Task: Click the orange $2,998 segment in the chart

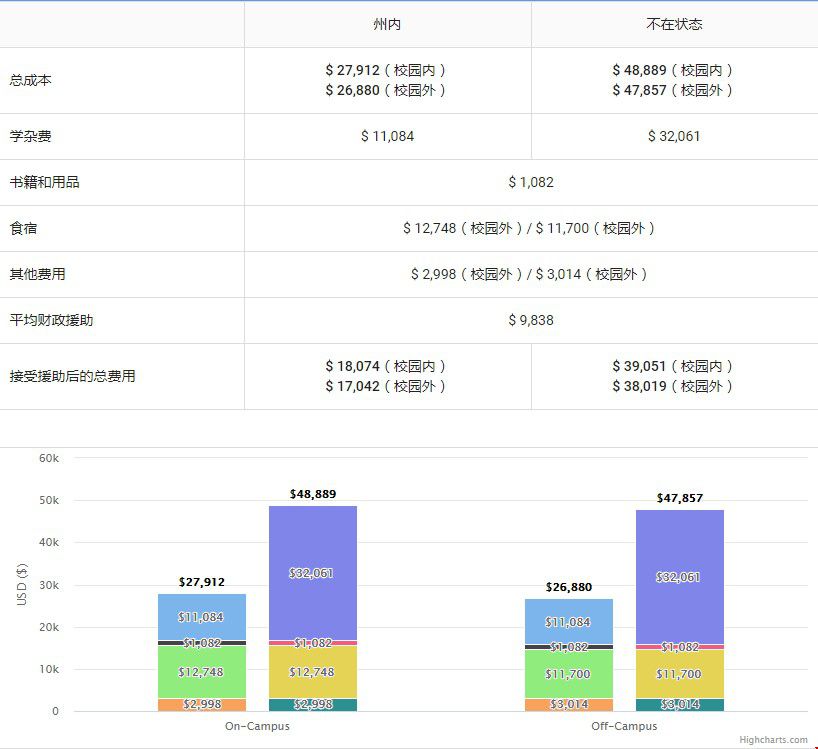Action: (x=201, y=705)
